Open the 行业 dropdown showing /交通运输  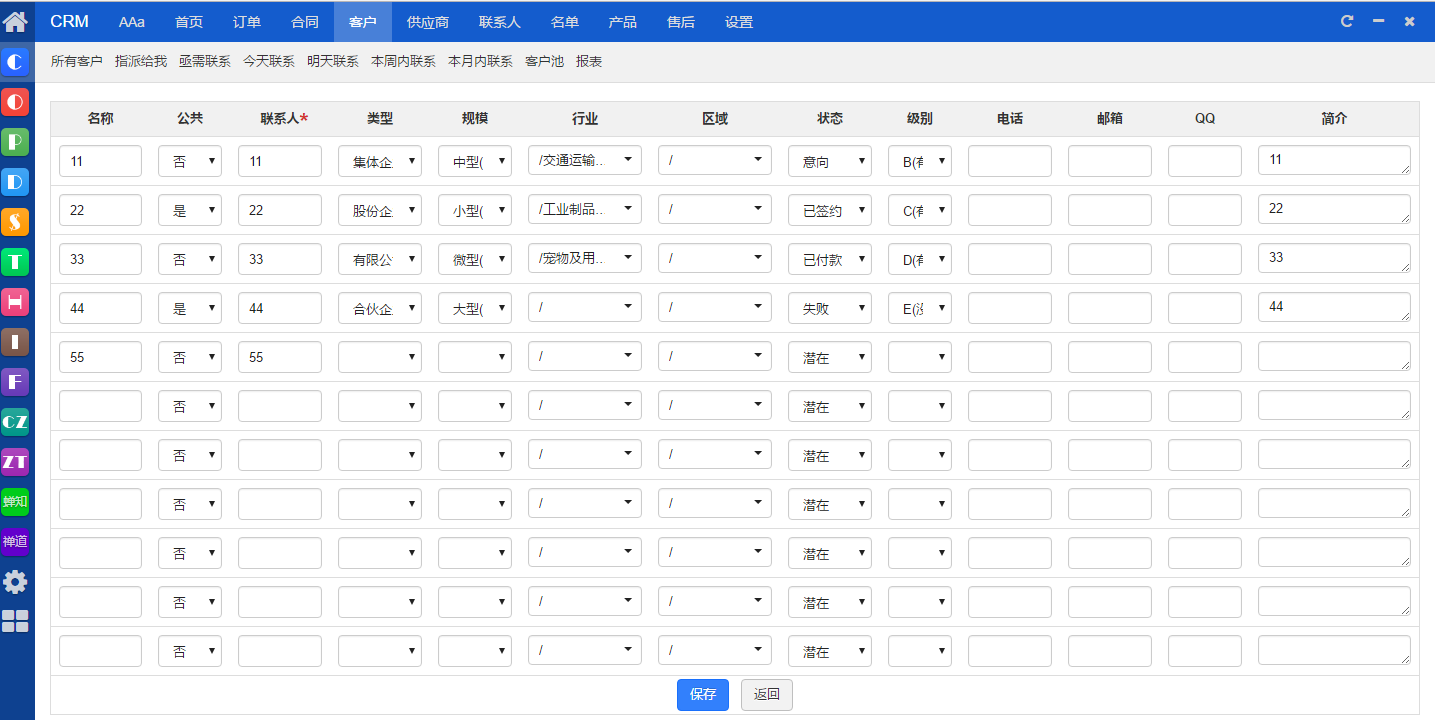584,160
